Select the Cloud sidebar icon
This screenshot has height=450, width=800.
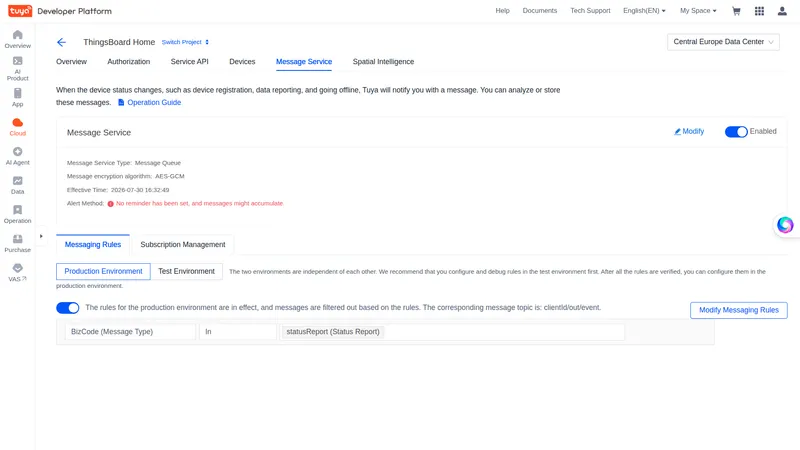17,127
